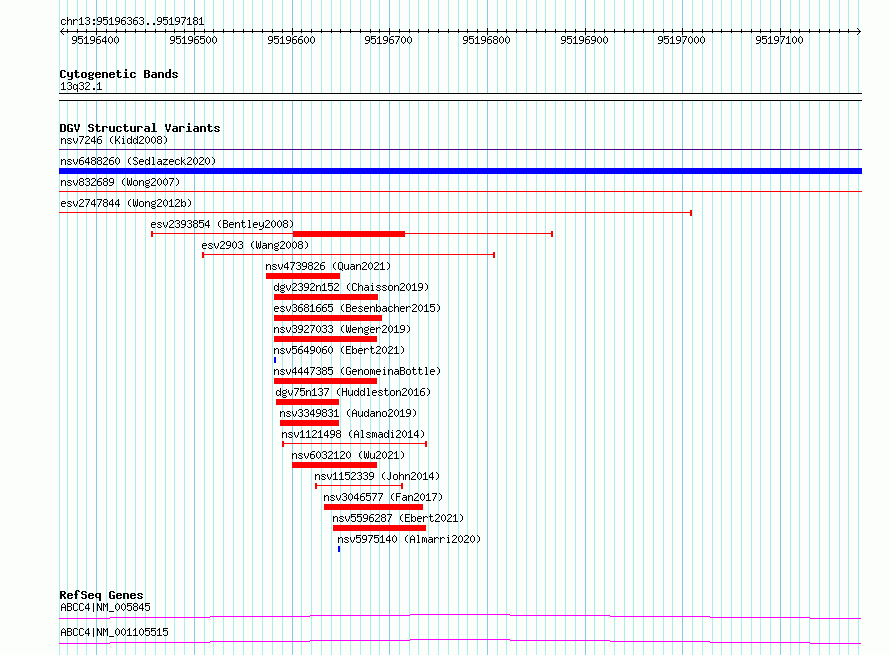Open esv2393854 (Bentley2008) variant label

tap(222, 224)
